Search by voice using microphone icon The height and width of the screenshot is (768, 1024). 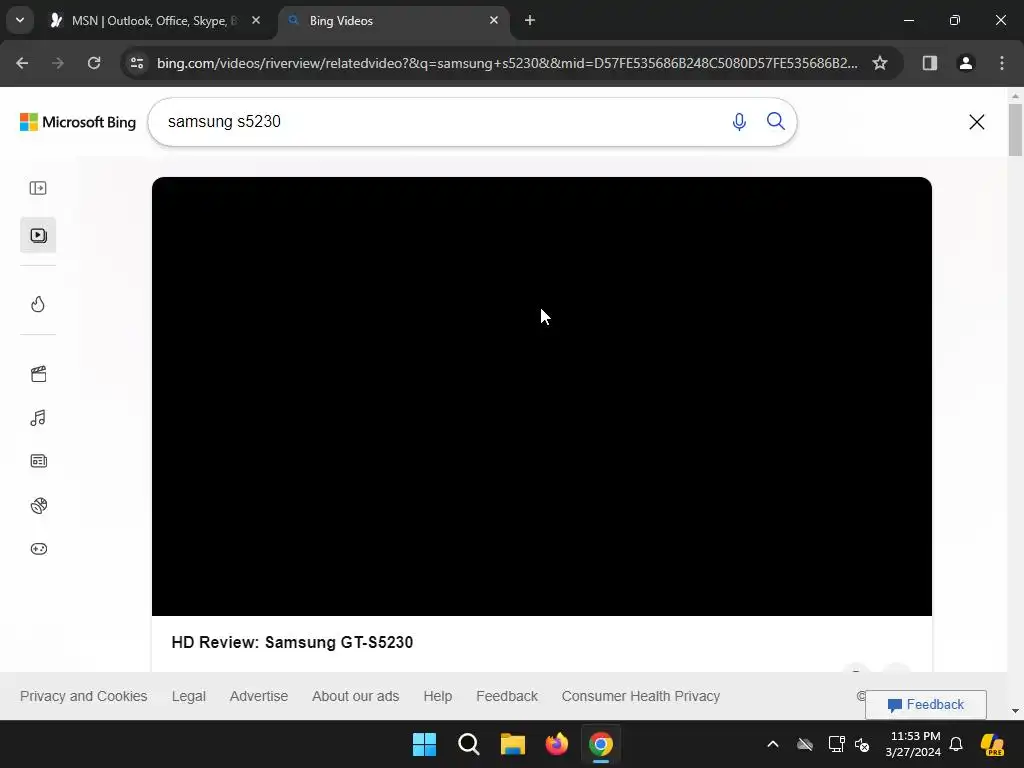click(x=739, y=121)
